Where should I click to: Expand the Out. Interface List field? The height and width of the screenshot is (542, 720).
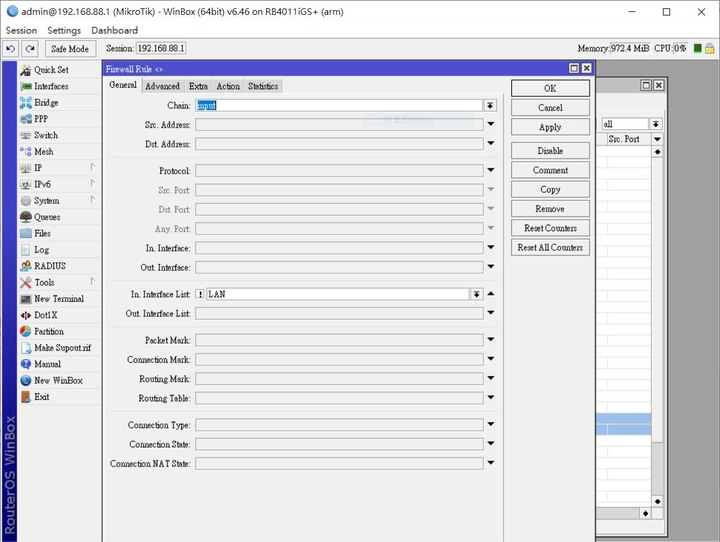[x=491, y=313]
